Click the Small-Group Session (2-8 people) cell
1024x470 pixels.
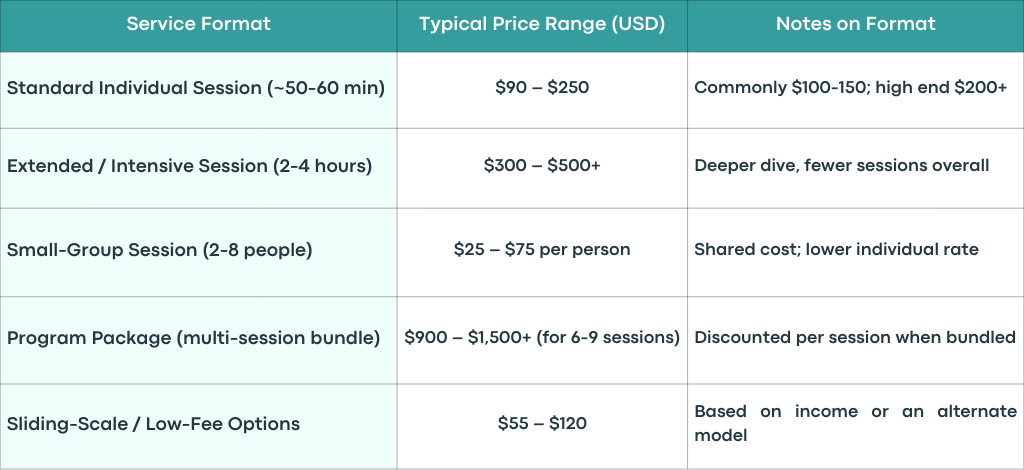coord(198,253)
